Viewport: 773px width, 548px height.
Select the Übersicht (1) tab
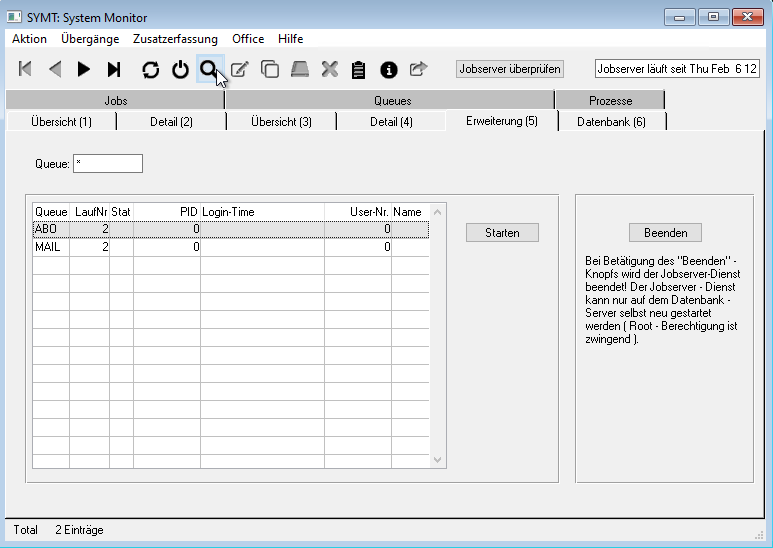(x=61, y=121)
